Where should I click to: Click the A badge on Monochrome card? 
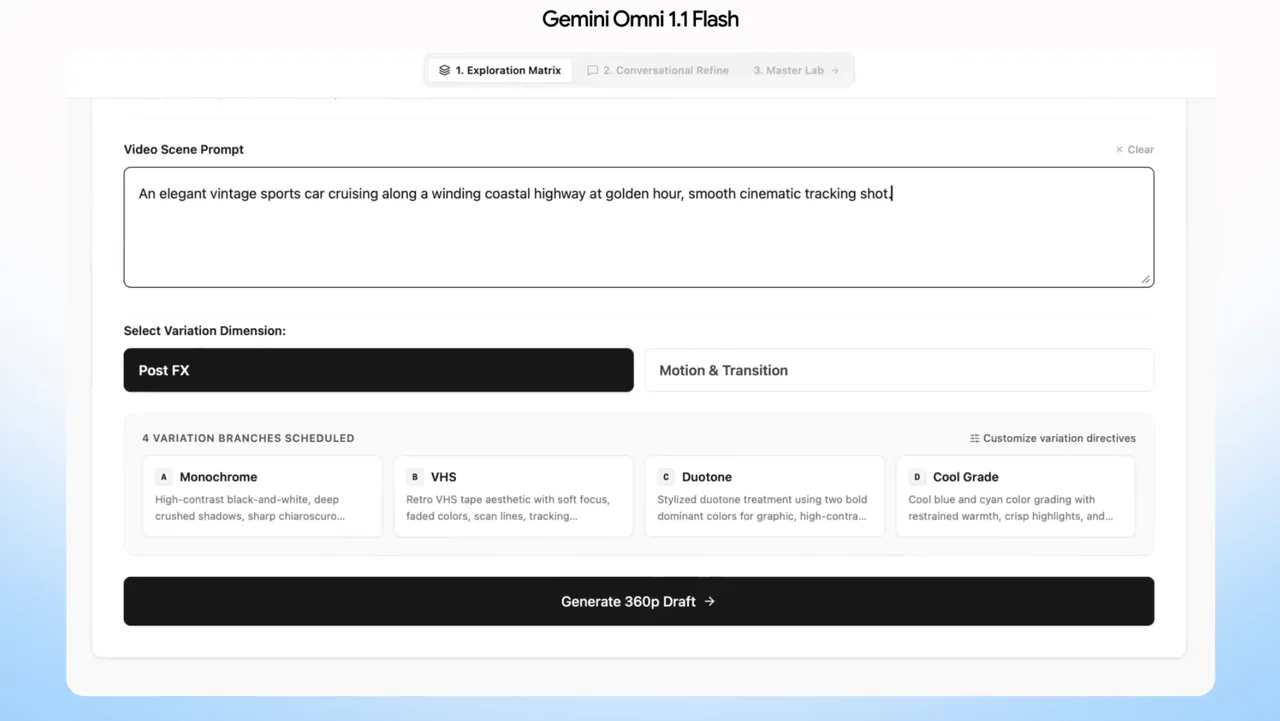163,477
